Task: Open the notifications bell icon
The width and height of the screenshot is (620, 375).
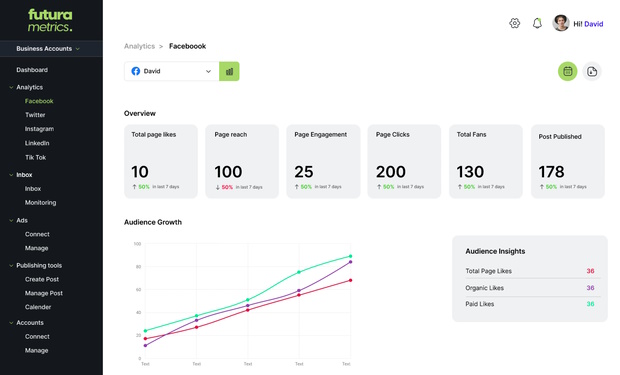Action: tap(537, 23)
